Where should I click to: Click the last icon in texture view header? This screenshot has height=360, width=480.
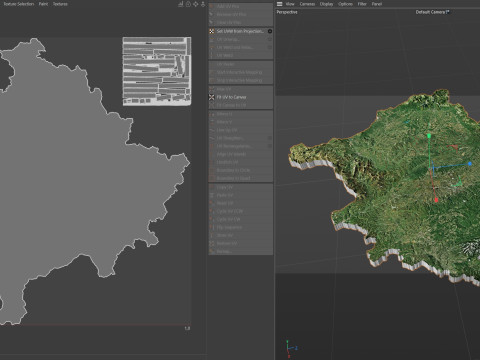coord(203,4)
